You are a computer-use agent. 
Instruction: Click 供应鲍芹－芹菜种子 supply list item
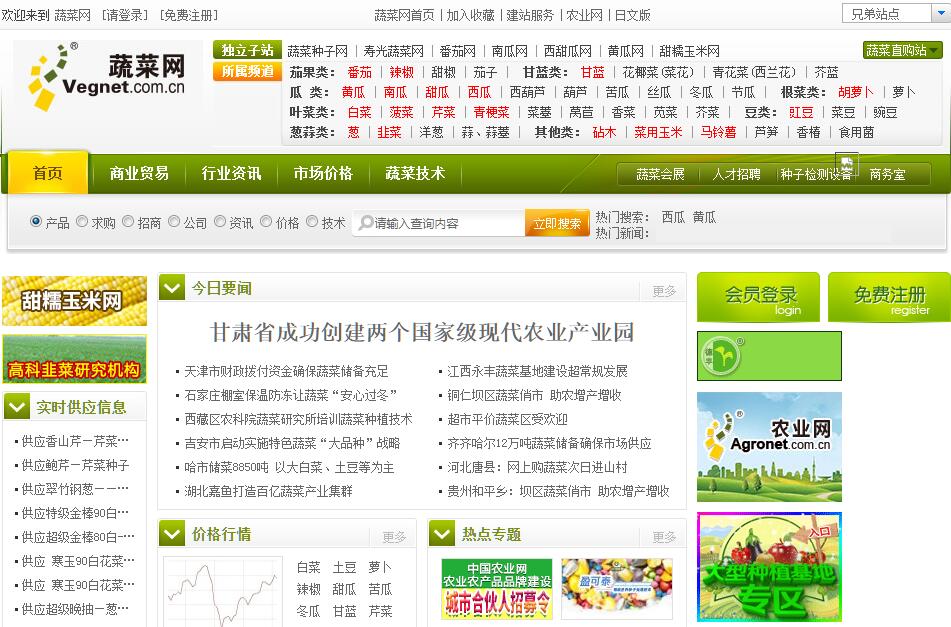click(x=75, y=465)
